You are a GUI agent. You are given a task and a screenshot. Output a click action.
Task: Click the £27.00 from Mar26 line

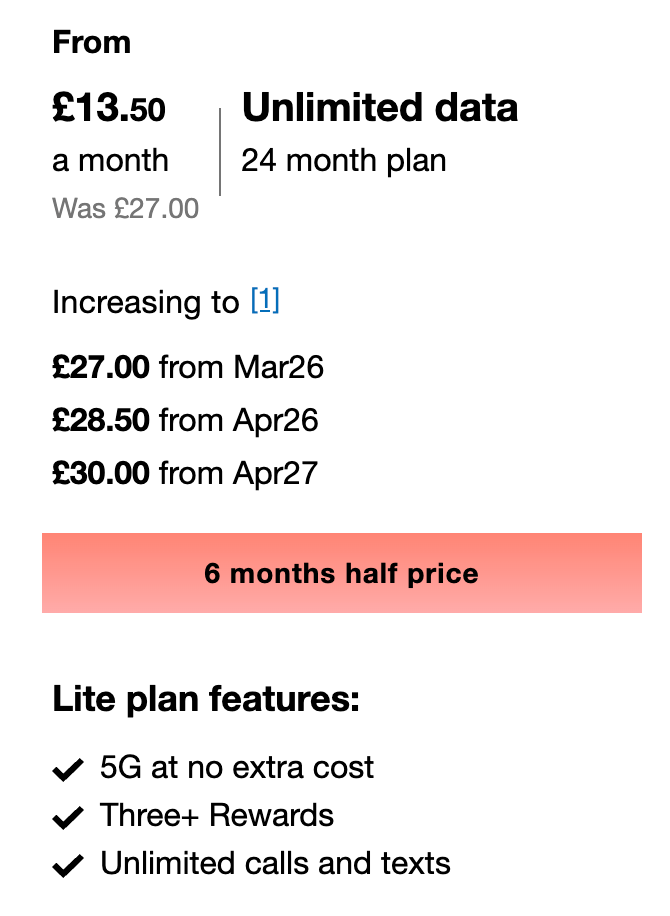[x=188, y=367]
